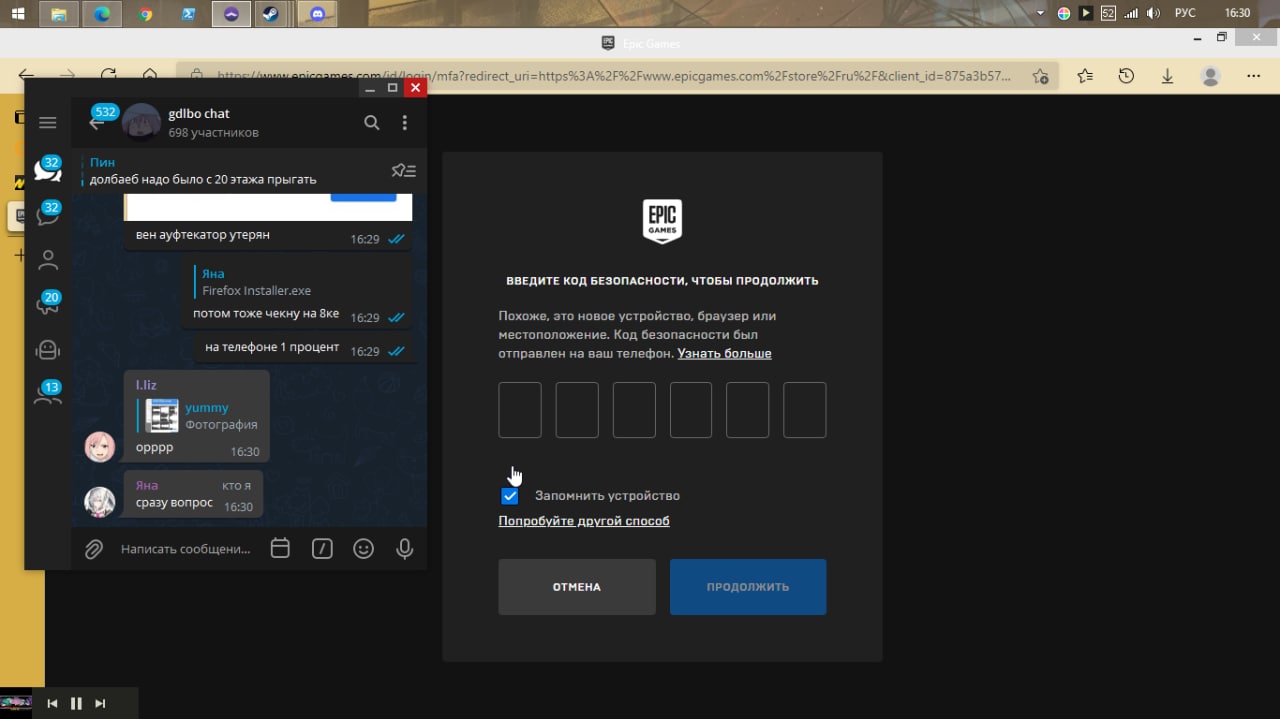Click the Epic Games logo on login form
This screenshot has height=719, width=1280.
tap(662, 221)
